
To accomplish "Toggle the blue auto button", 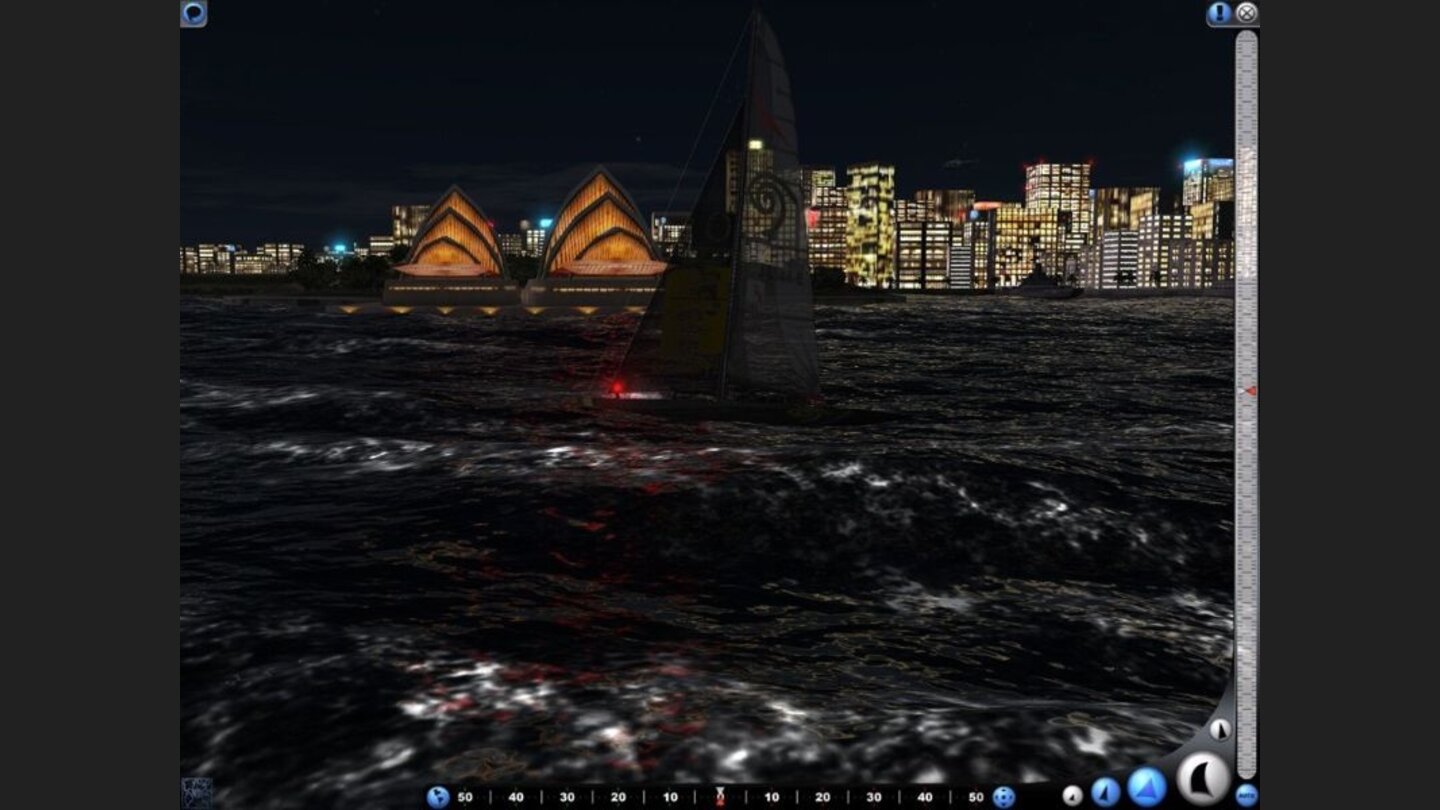I will [1246, 796].
